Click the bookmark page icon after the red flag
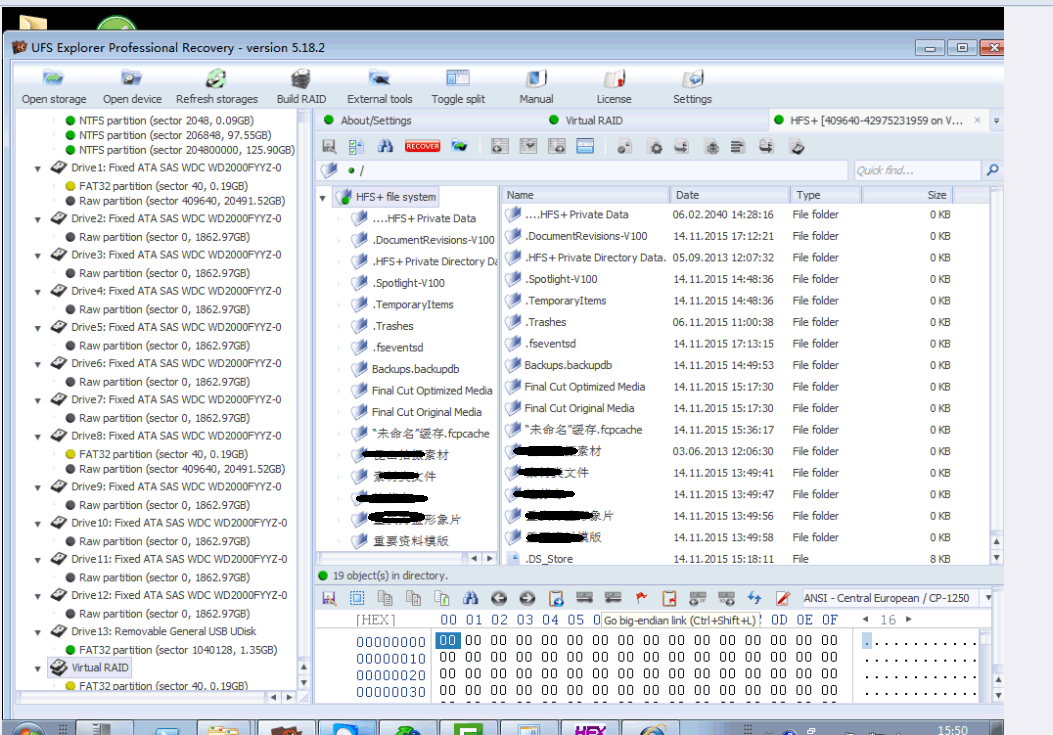This screenshot has width=1053, height=735. [x=669, y=598]
